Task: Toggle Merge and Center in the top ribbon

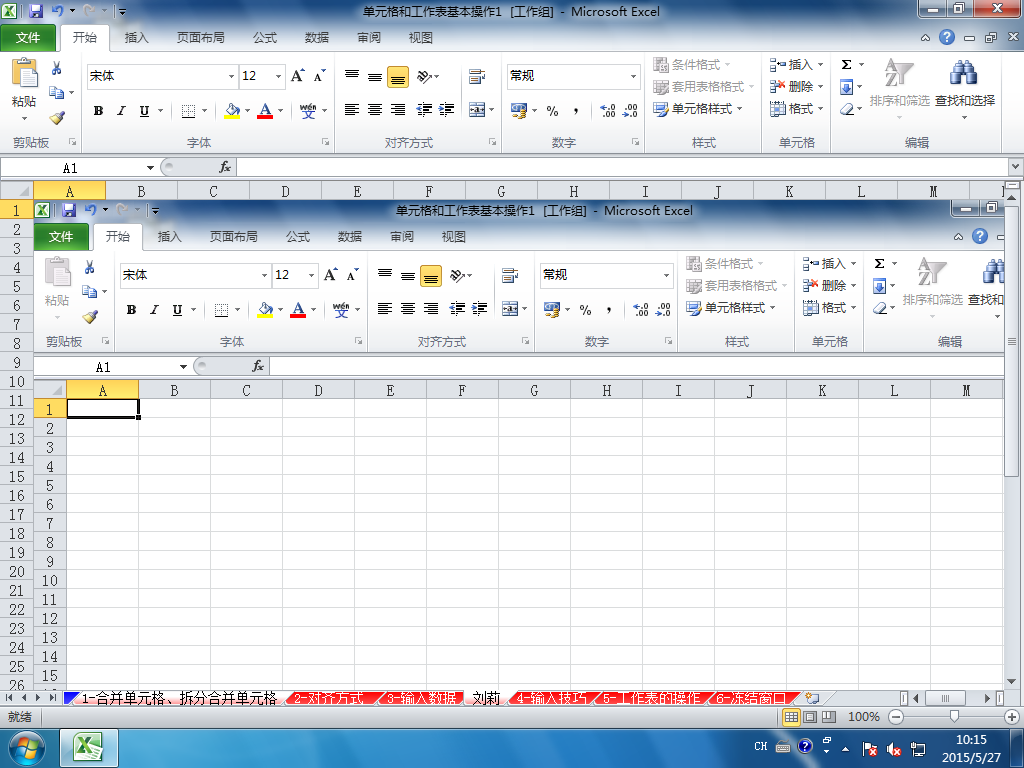Action: coord(477,110)
